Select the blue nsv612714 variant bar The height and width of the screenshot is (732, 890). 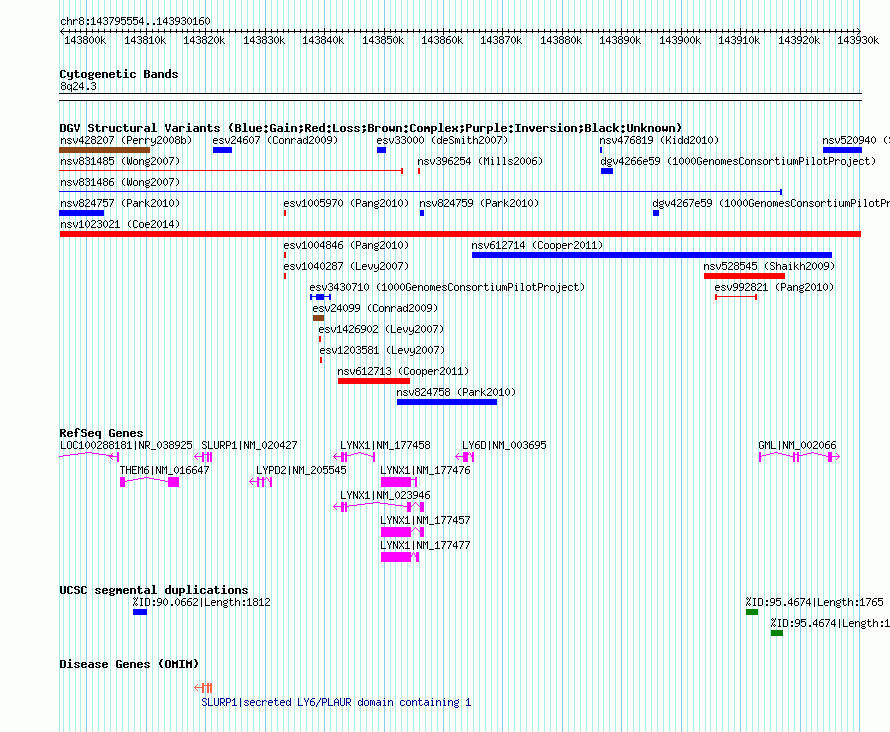click(652, 255)
